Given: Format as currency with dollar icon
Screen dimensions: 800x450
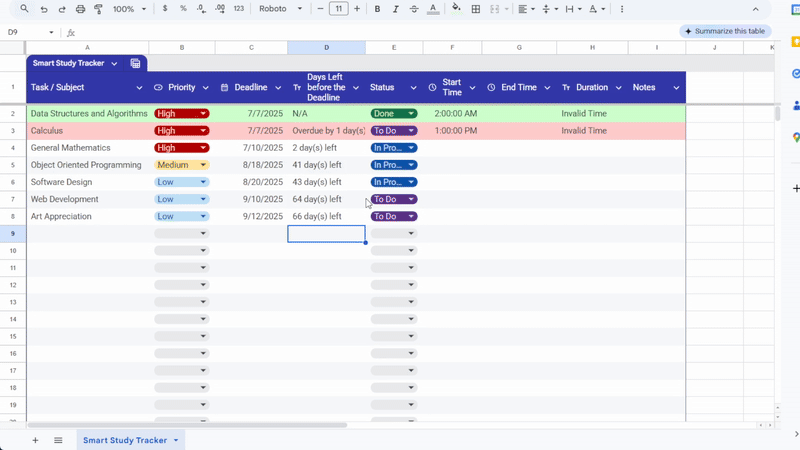Looking at the screenshot, I should 165,9.
